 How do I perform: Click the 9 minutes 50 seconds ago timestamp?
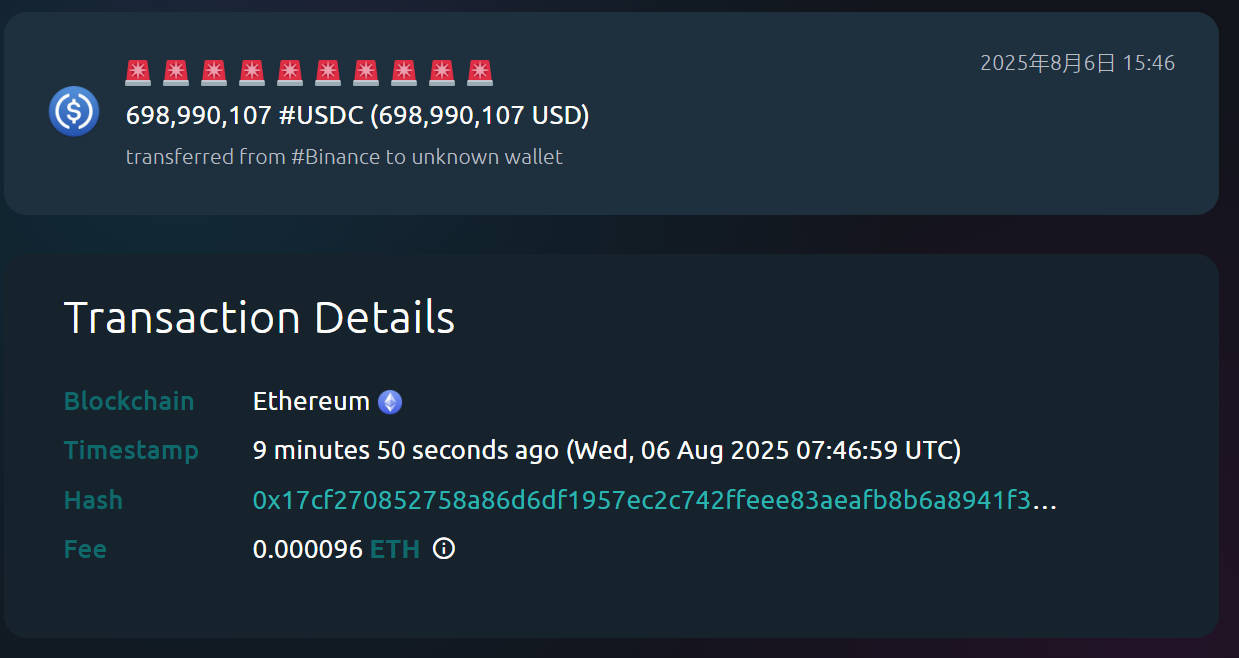[x=405, y=451]
